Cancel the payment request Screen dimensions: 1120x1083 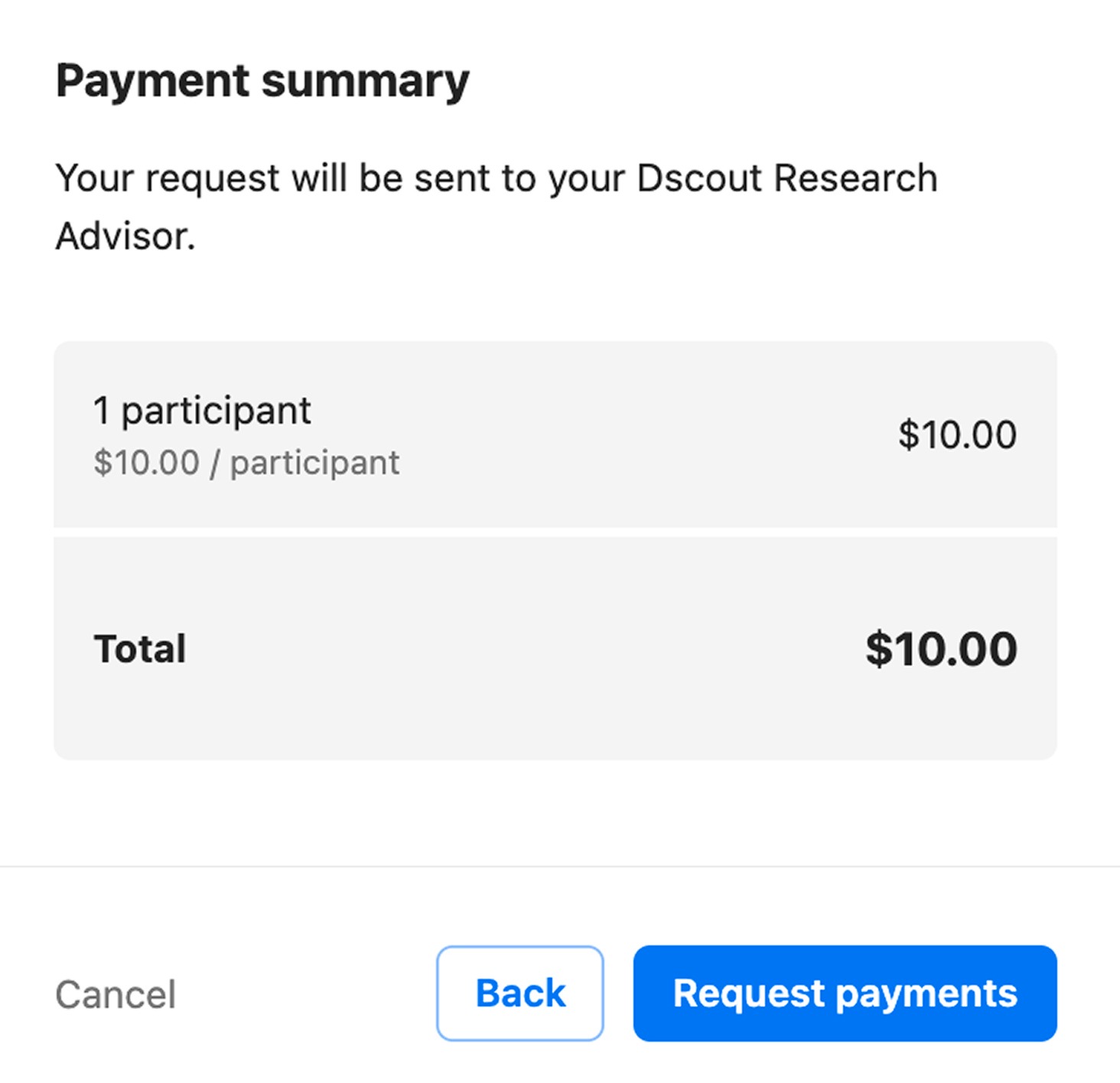[x=116, y=994]
